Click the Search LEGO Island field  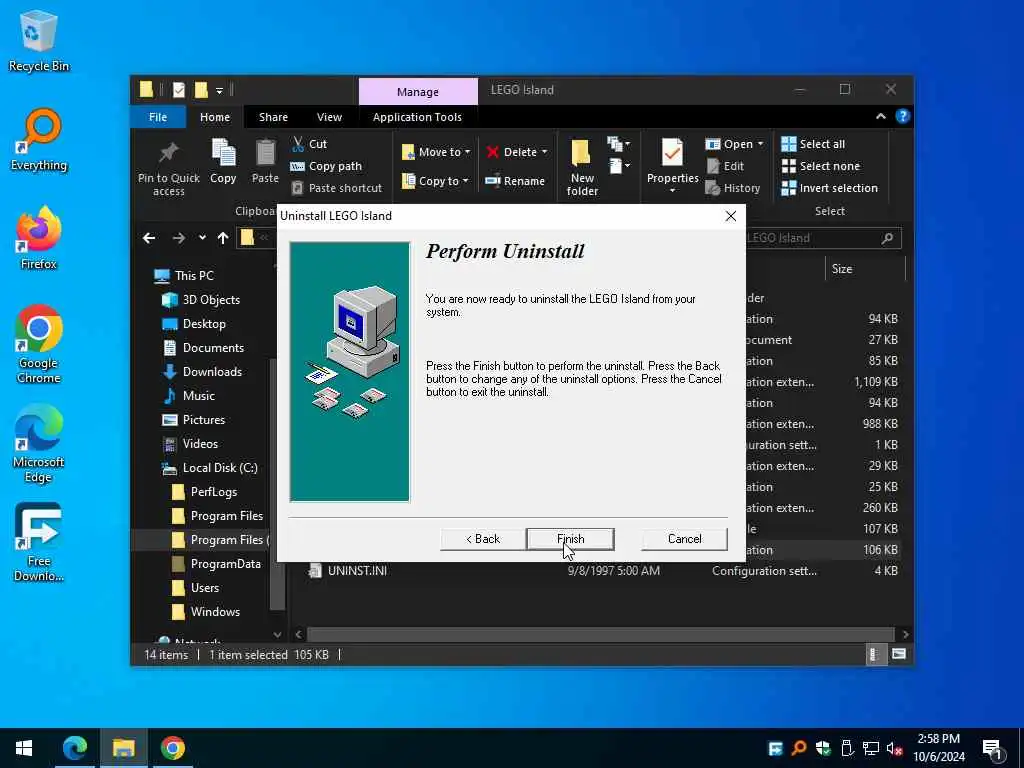tap(824, 238)
